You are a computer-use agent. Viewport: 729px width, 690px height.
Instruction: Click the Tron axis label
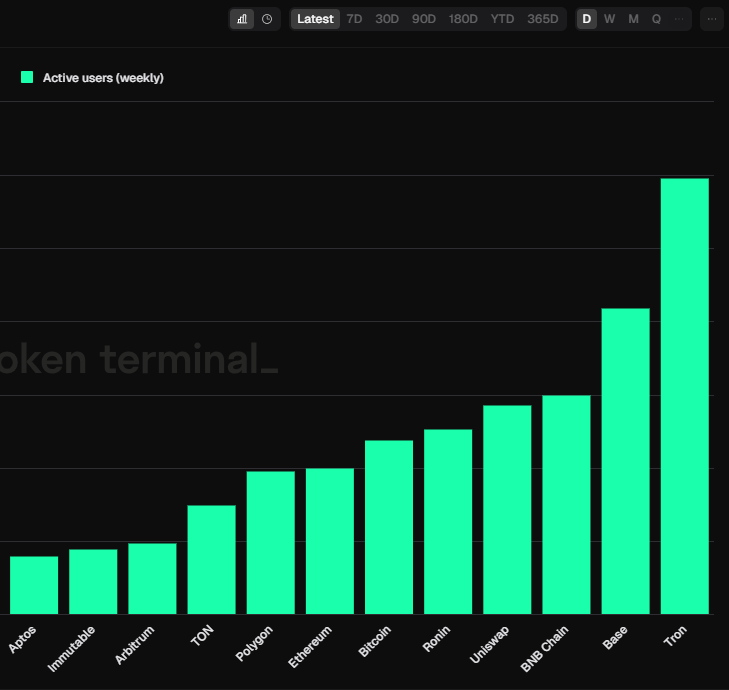[x=675, y=636]
